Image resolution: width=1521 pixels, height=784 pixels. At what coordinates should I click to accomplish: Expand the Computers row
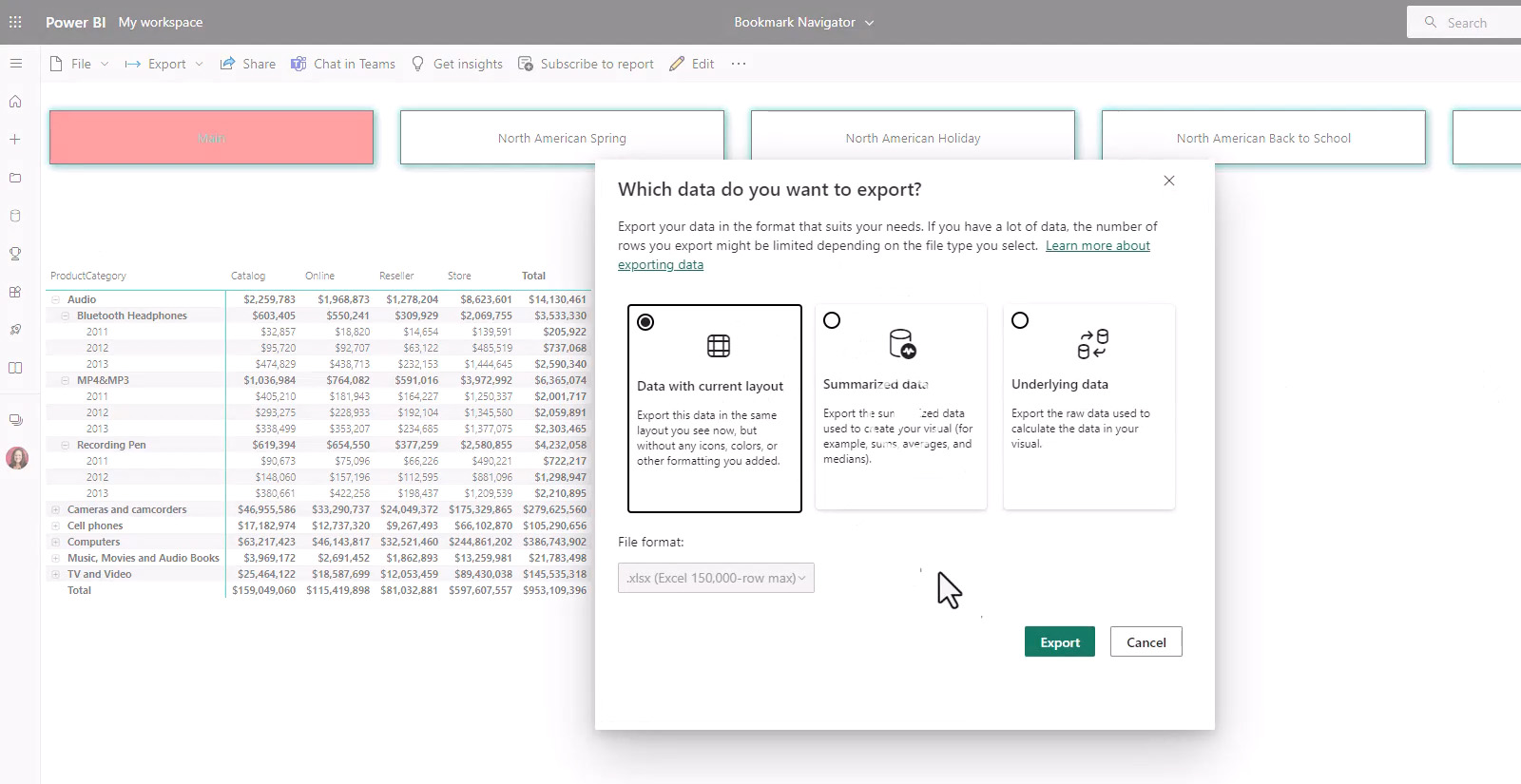(x=56, y=542)
